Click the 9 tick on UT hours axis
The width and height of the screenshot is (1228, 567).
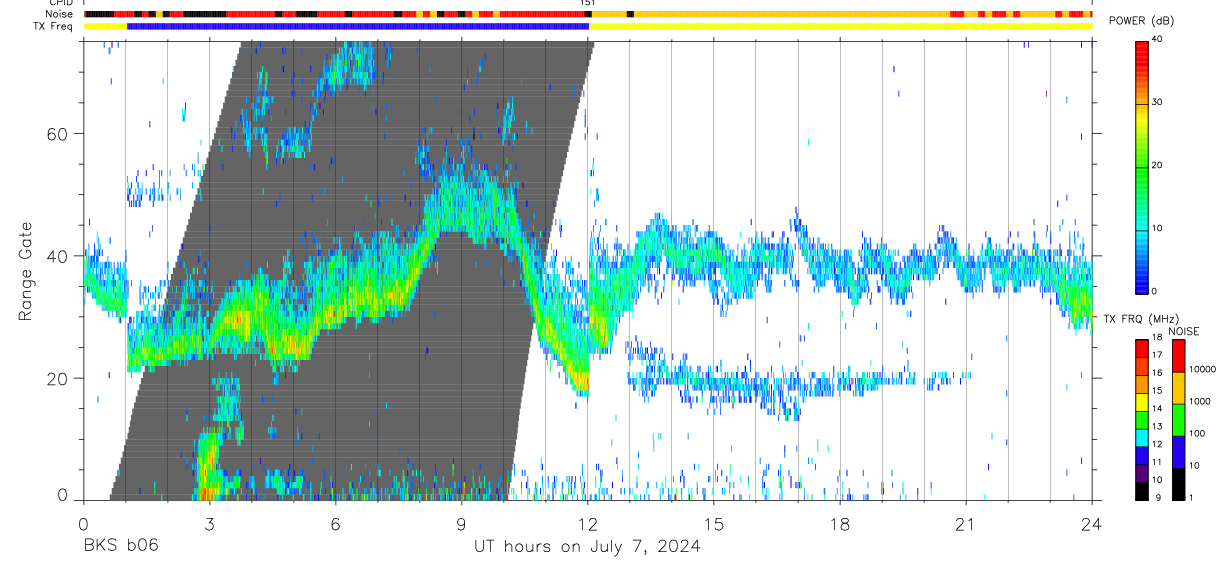pyautogui.click(x=461, y=524)
